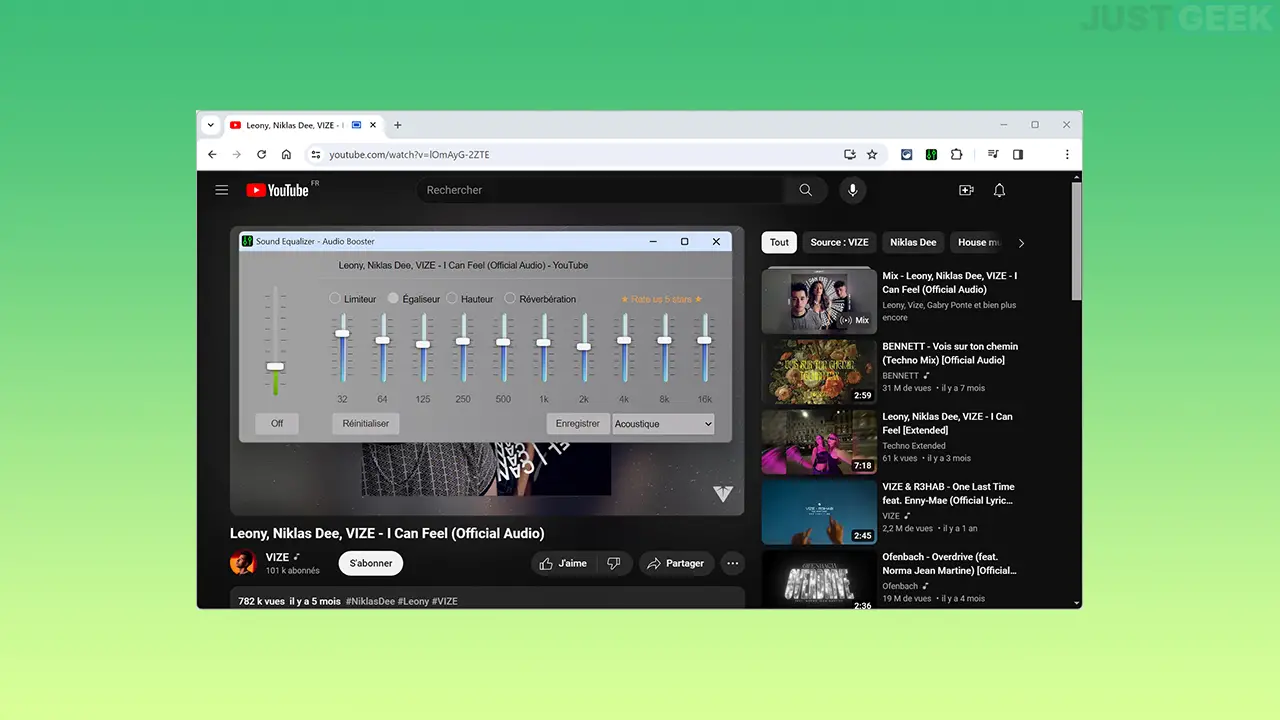Click the install app icon
This screenshot has width=1280, height=720.
point(850,155)
